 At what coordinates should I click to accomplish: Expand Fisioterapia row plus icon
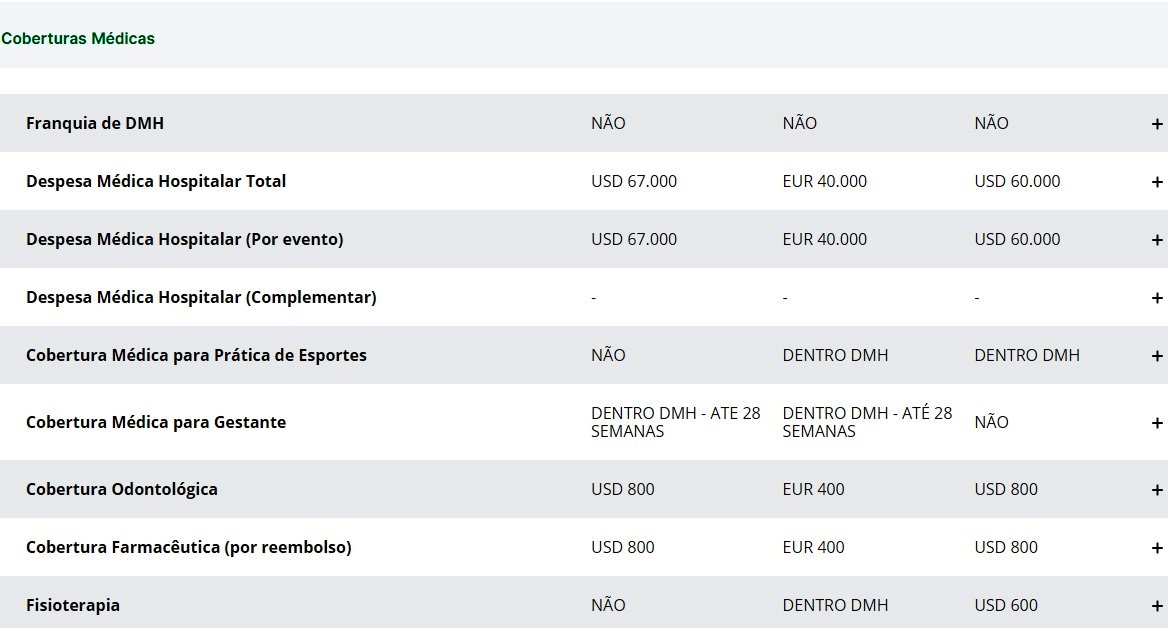click(1157, 606)
